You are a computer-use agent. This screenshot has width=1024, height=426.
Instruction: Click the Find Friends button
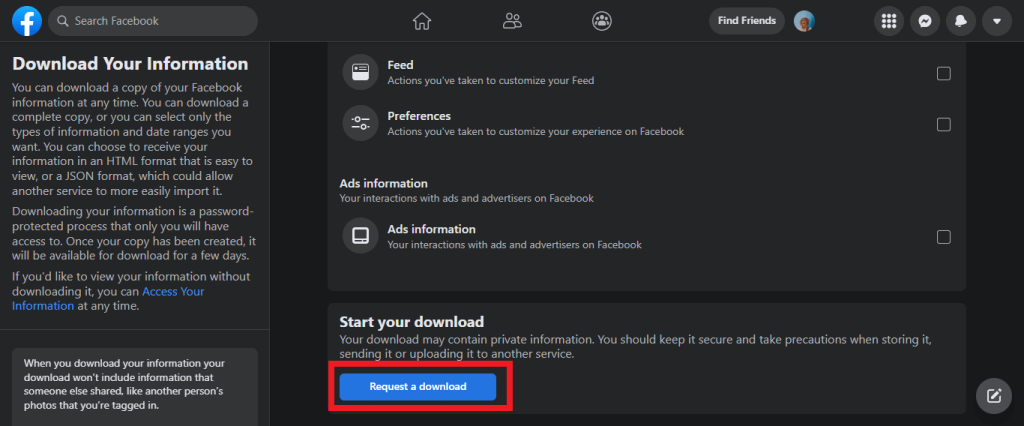pos(747,21)
